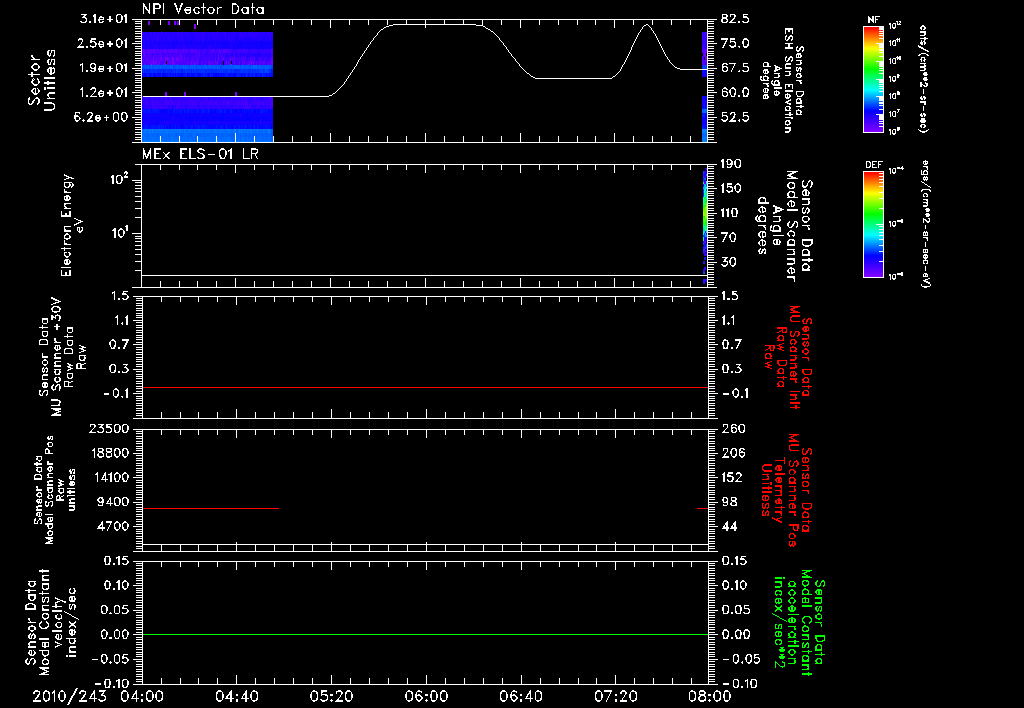Click the 08:00 time axis label
Screen dimensions: 1024x708
click(710, 696)
